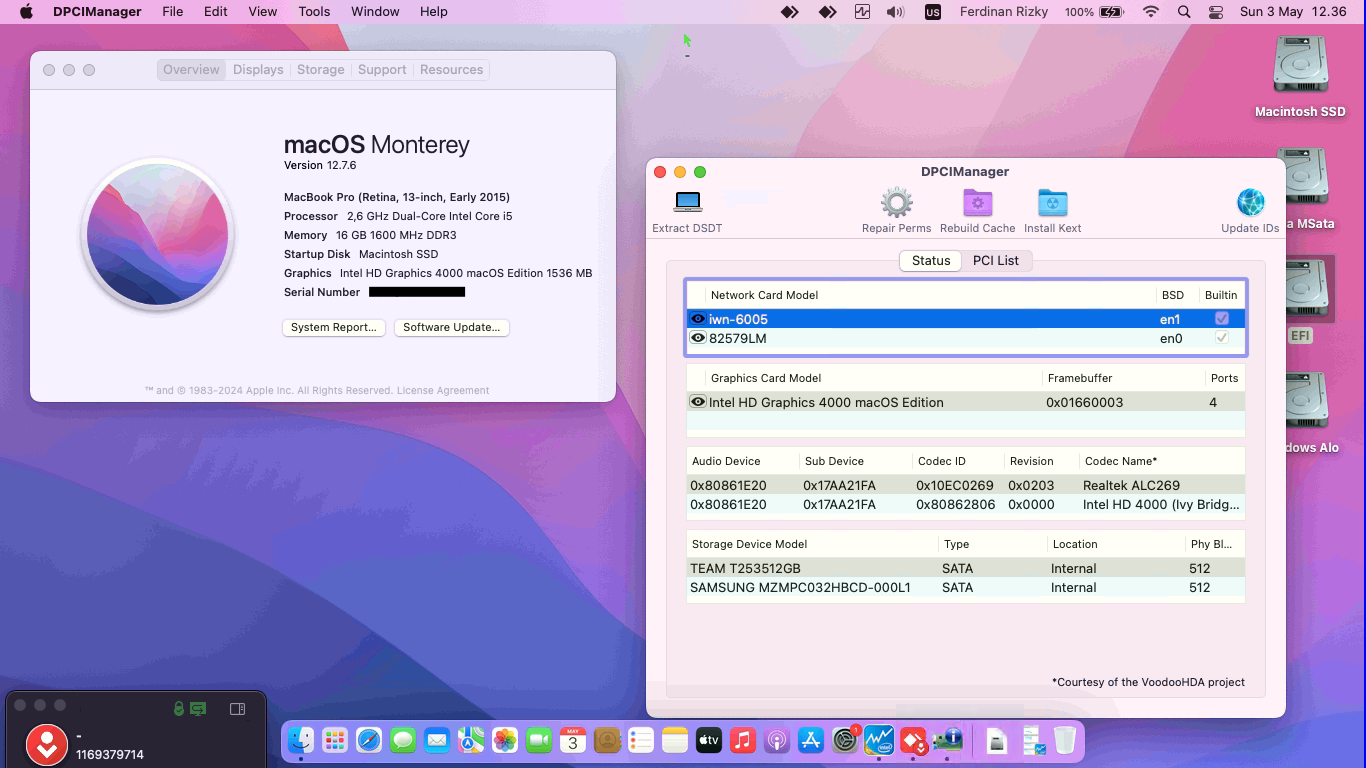Toggle the eye icon for iwn-6005
This screenshot has height=768, width=1366.
(x=698, y=319)
